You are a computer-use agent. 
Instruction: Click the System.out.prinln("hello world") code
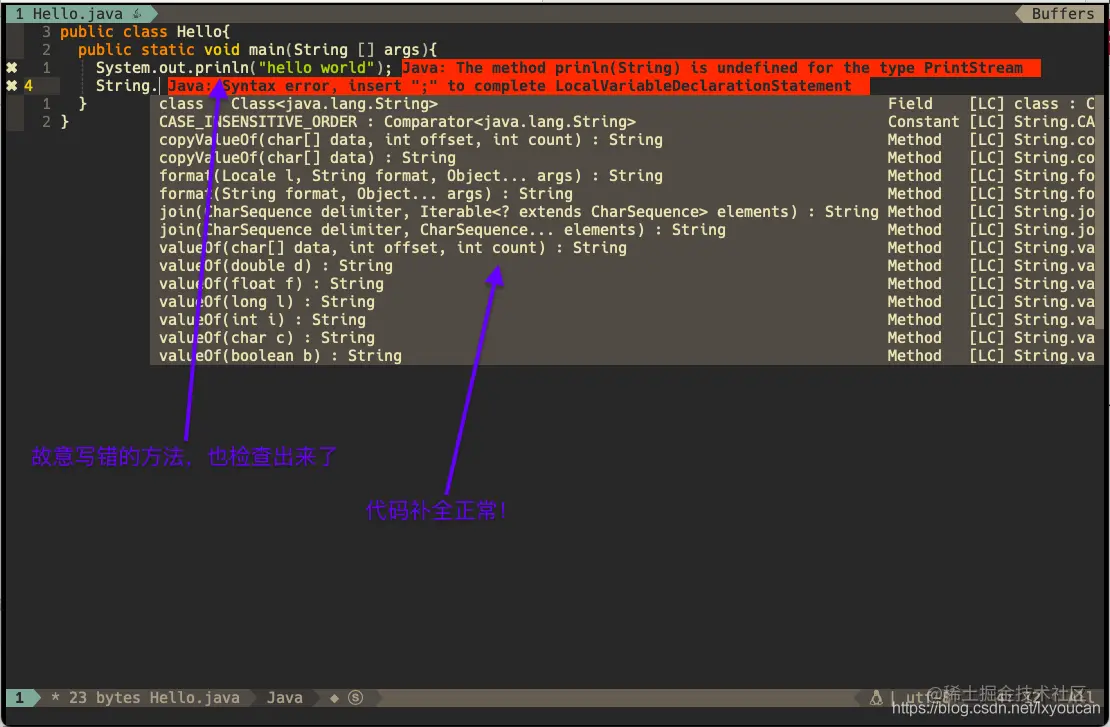coord(244,68)
